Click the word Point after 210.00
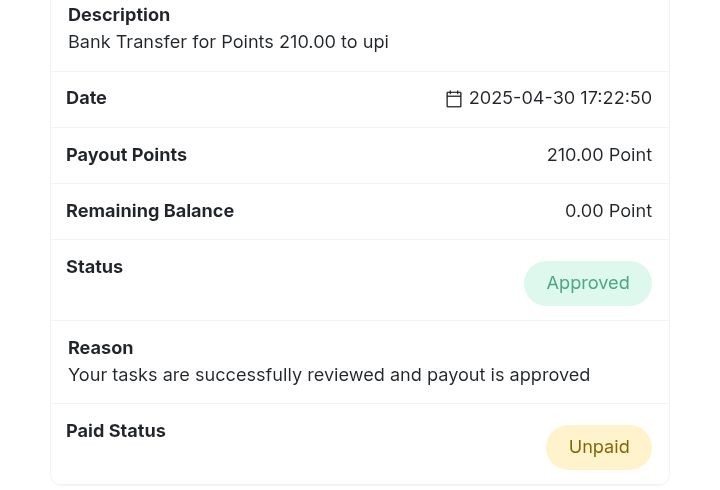The image size is (720, 490). pos(630,155)
